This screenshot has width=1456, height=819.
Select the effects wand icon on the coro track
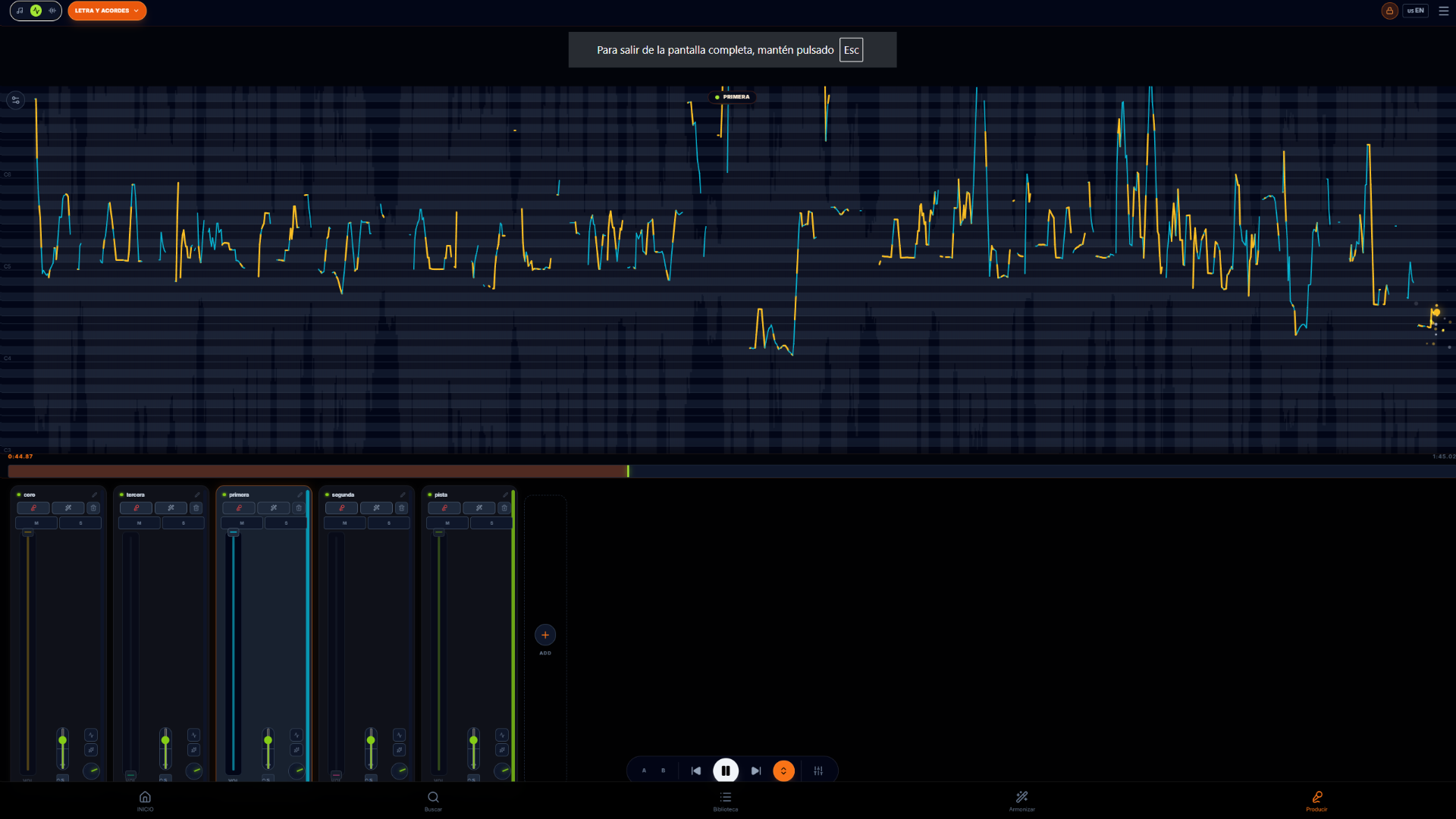tap(68, 508)
